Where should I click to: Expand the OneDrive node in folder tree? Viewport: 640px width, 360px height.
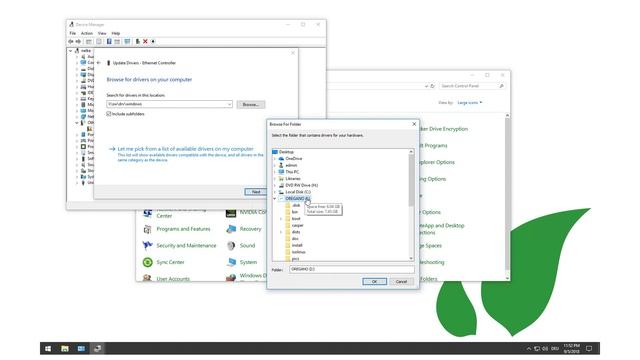point(275,158)
